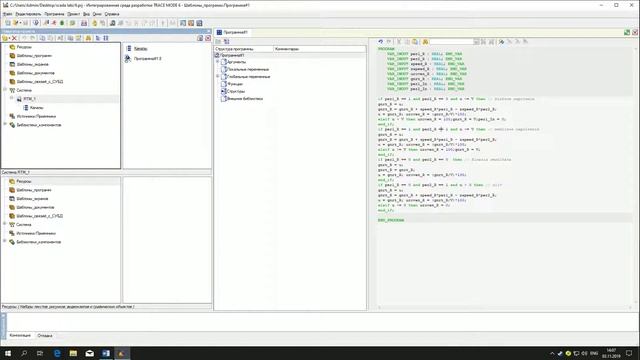Select Ресурсы in upper navigator tree
The height and width of the screenshot is (360, 640).
(24, 47)
